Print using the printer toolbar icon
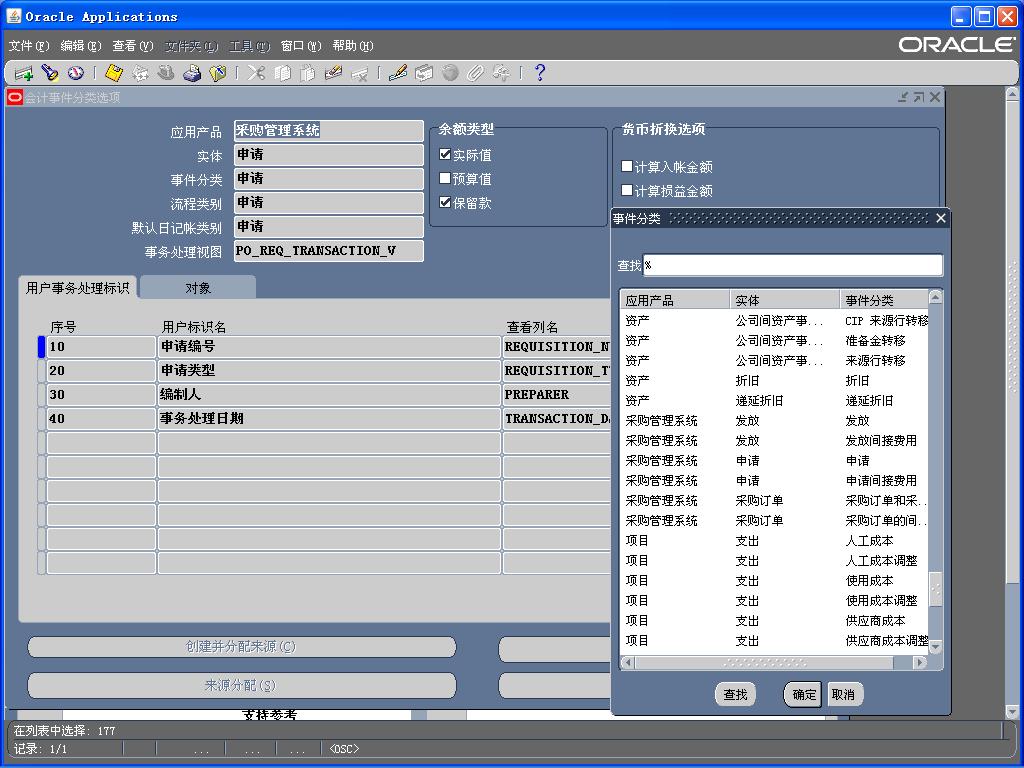 191,73
